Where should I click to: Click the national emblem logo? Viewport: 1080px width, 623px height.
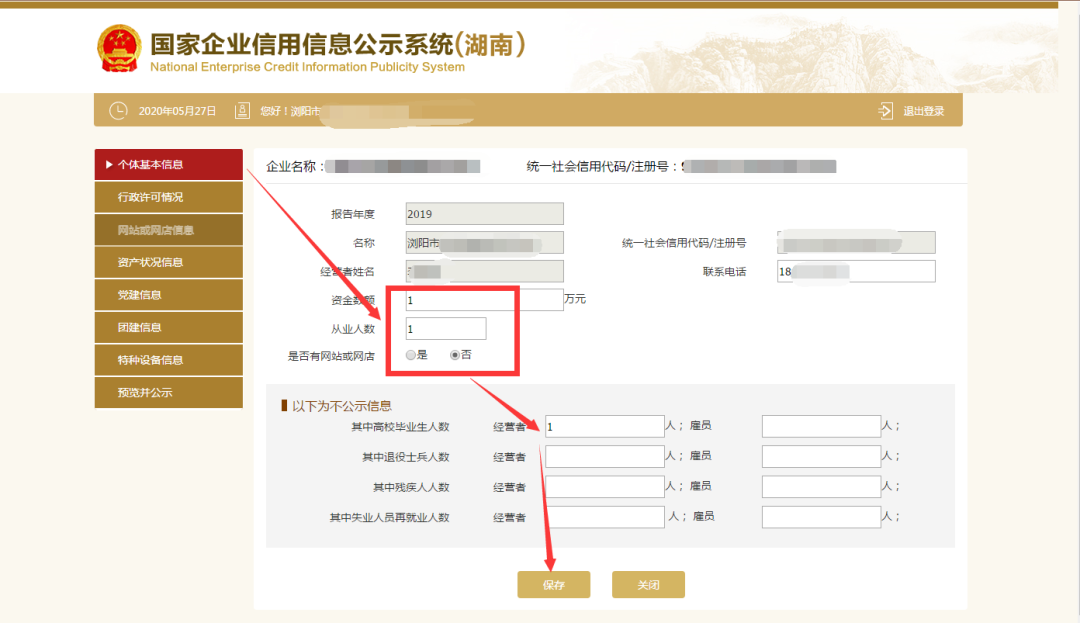tap(120, 49)
